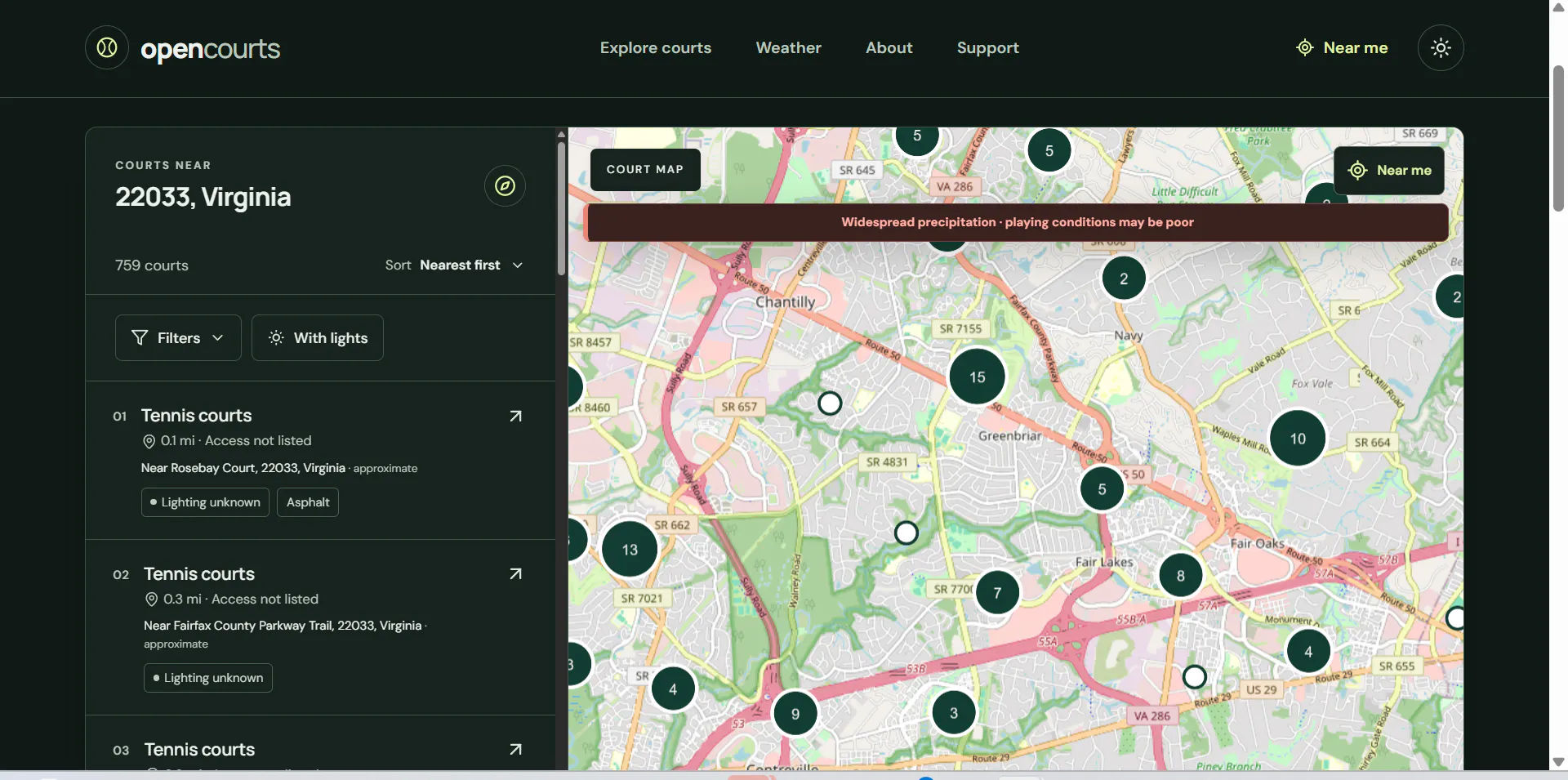Viewport: 1568px width, 780px height.
Task: Expand the Filters dropdown
Action: [178, 338]
